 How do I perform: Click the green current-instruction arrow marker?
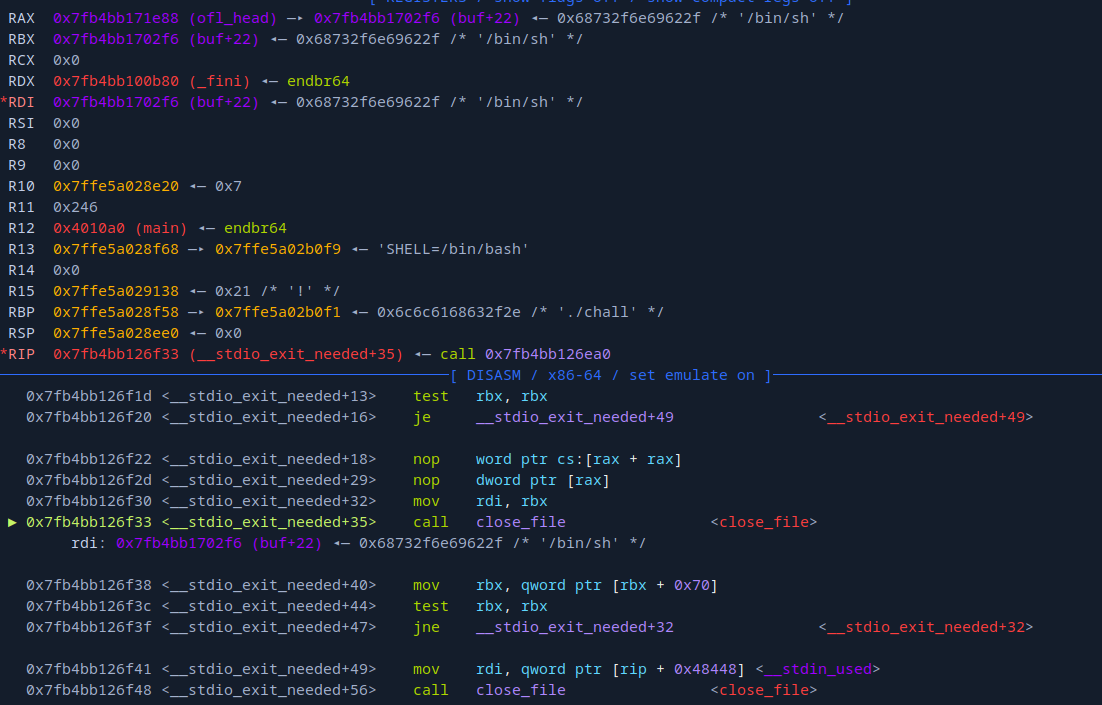point(12,522)
